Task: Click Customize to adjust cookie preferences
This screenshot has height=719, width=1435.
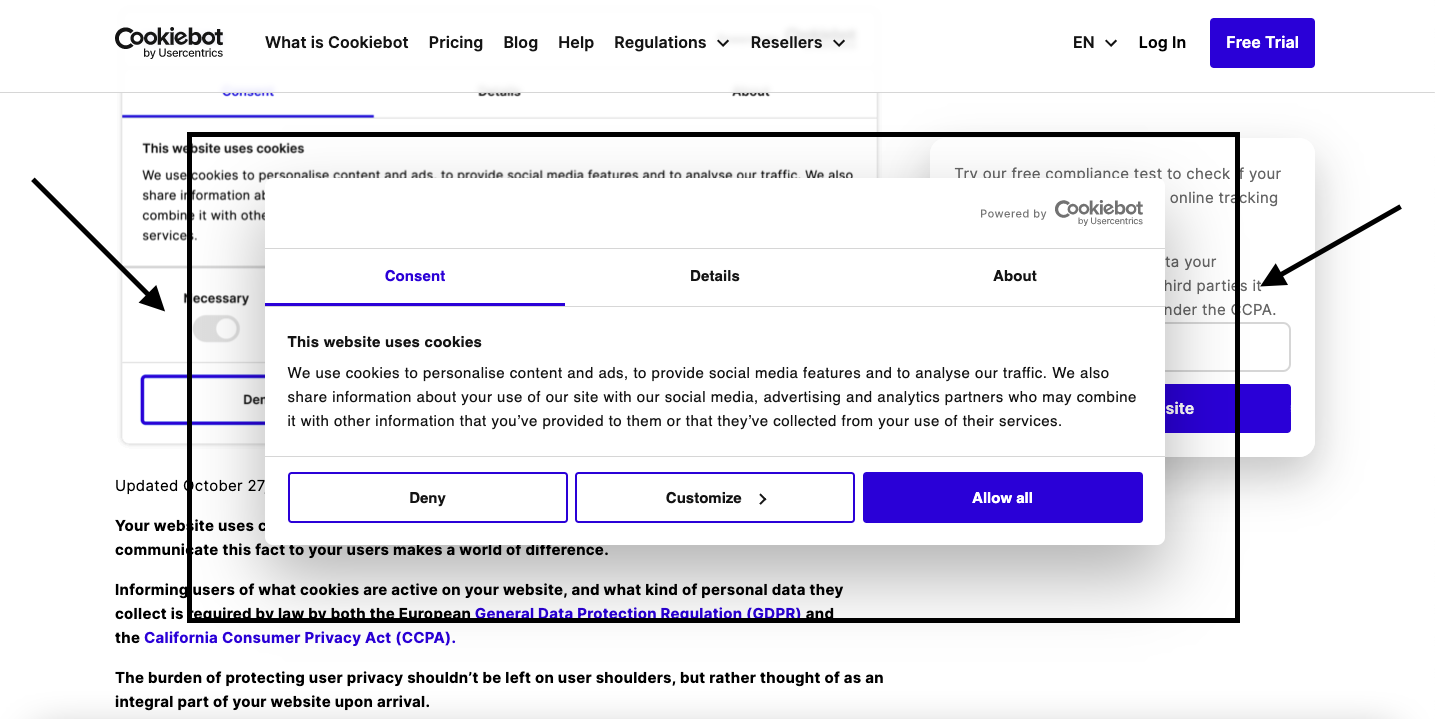Action: (715, 497)
